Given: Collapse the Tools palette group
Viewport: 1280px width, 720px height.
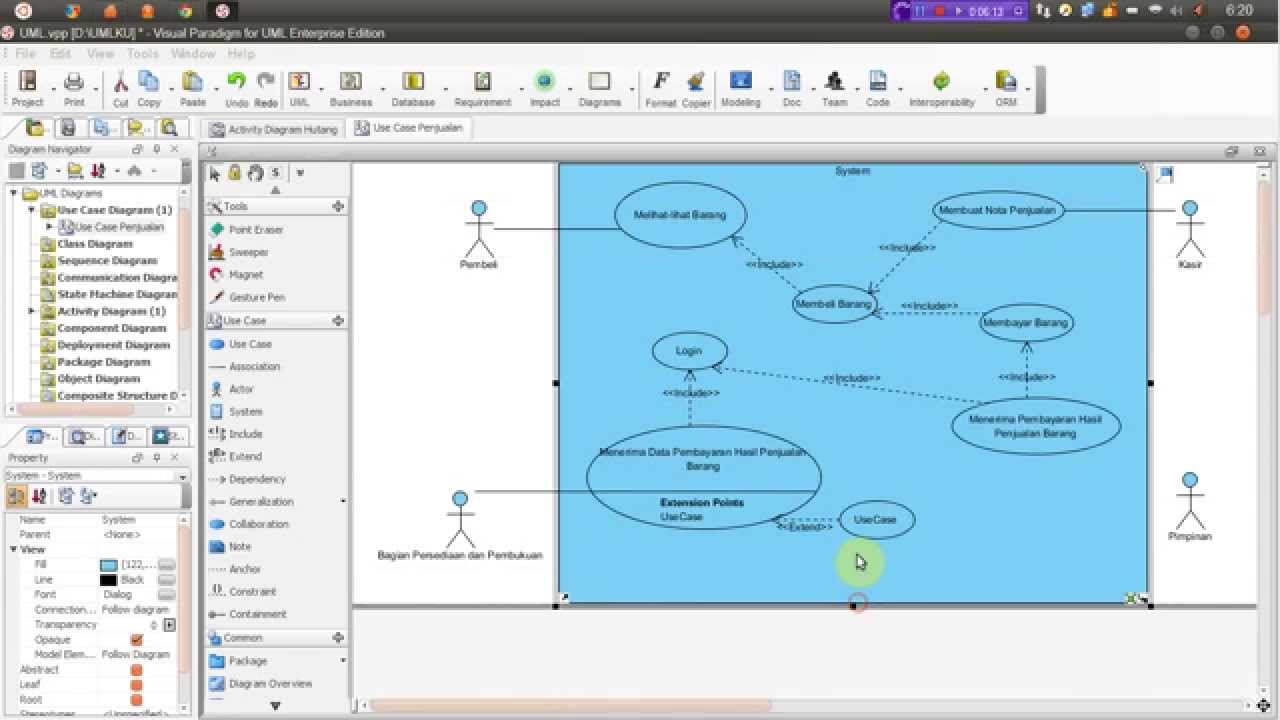Looking at the screenshot, I should tap(338, 206).
